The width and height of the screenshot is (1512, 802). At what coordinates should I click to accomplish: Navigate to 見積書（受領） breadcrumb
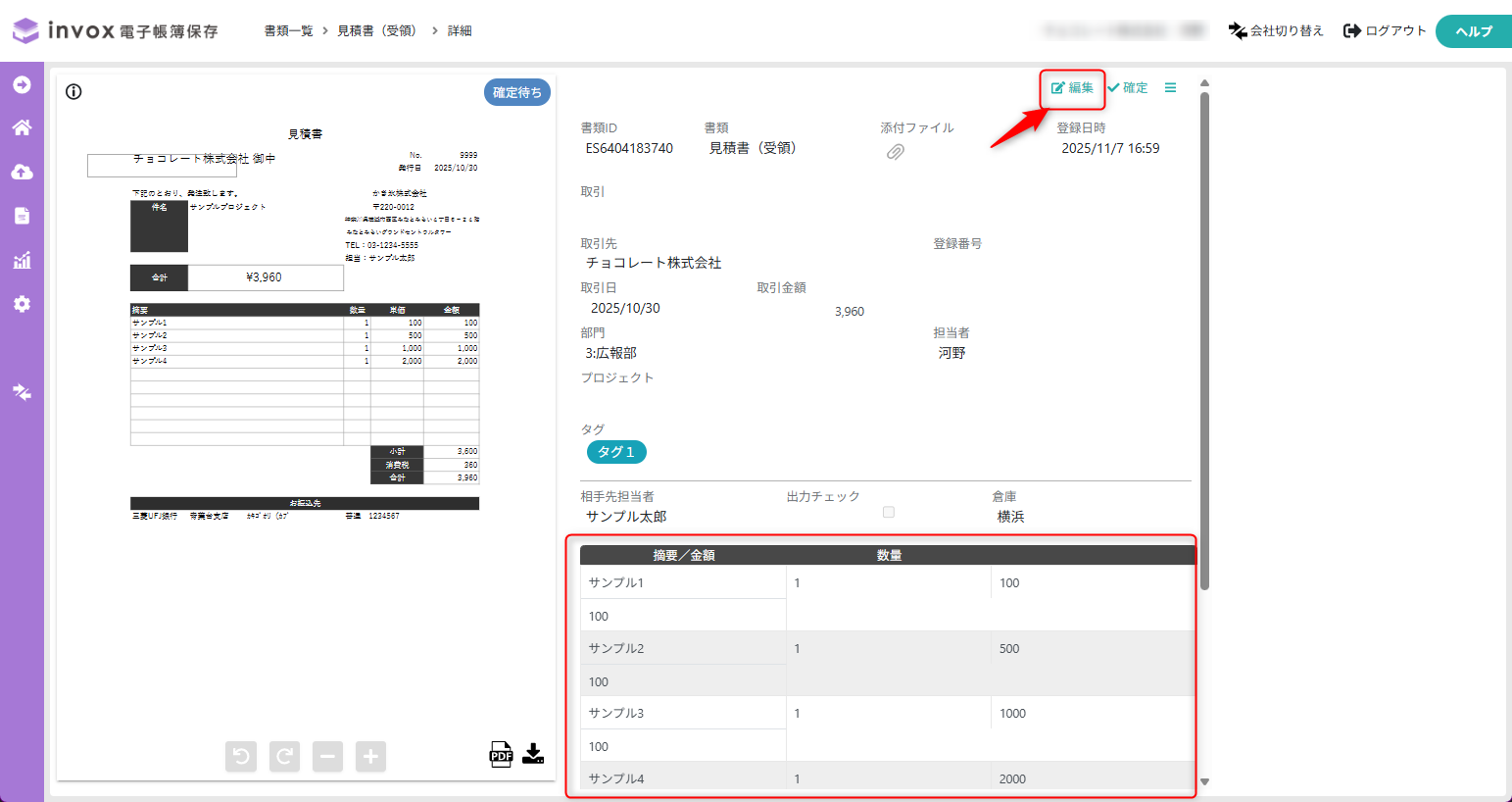[379, 31]
